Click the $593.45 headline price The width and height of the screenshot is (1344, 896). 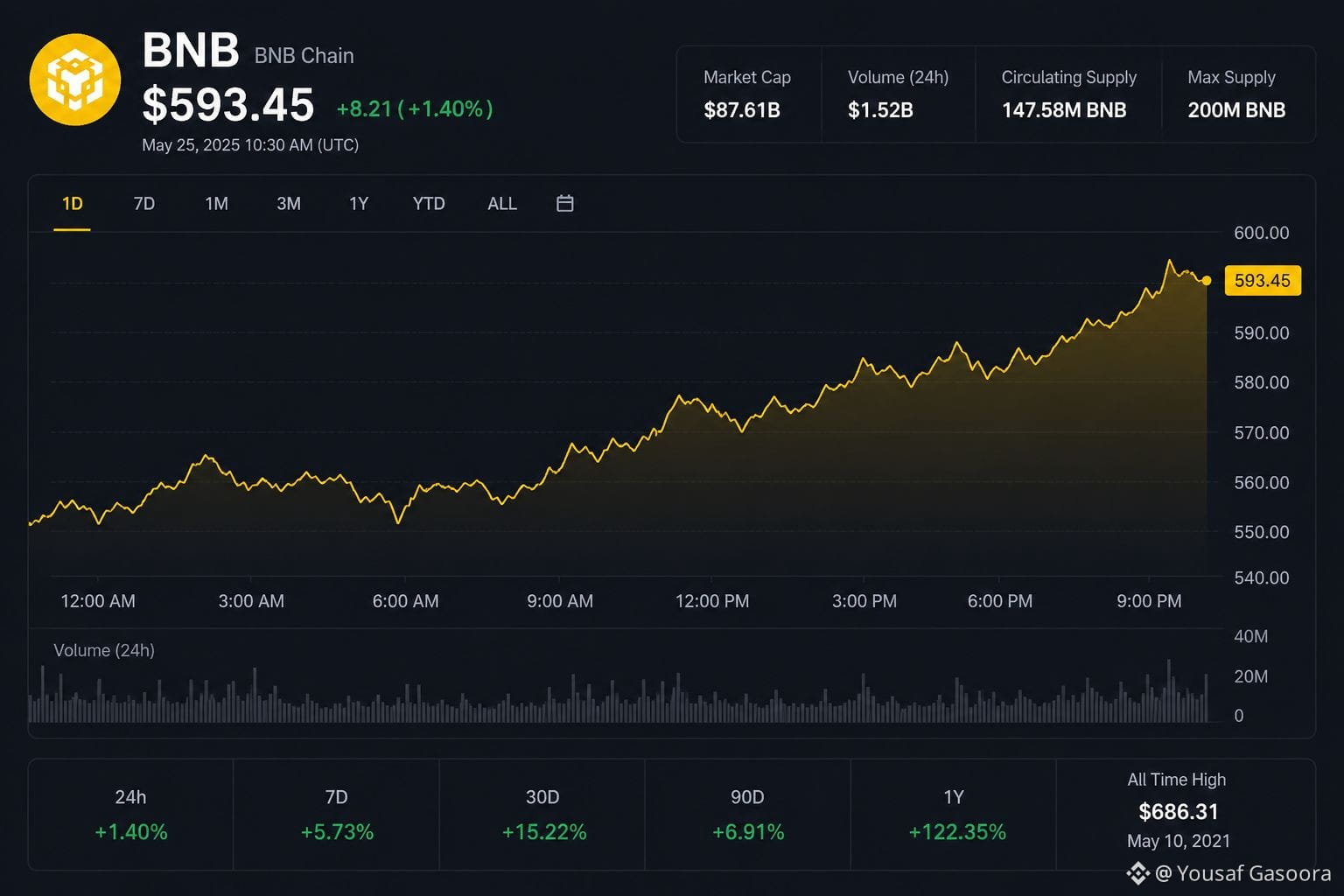coord(228,105)
